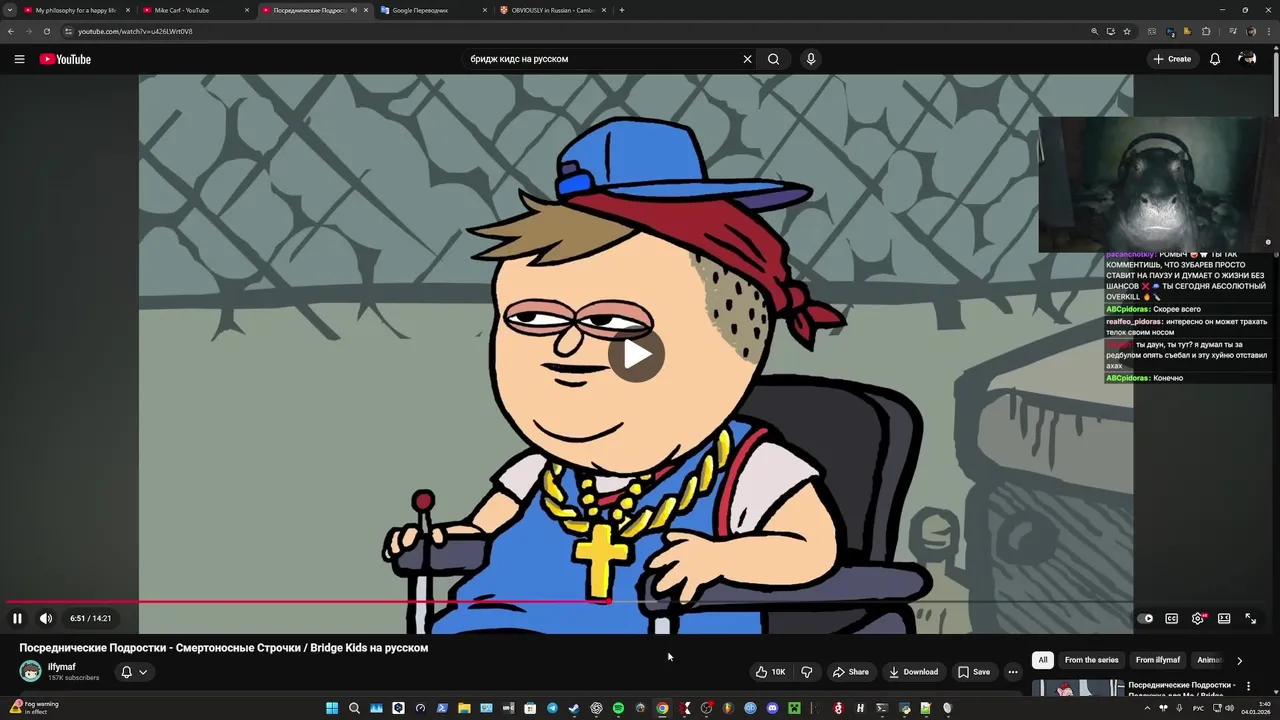Open the Windows Start button
The height and width of the screenshot is (720, 1280).
point(332,708)
